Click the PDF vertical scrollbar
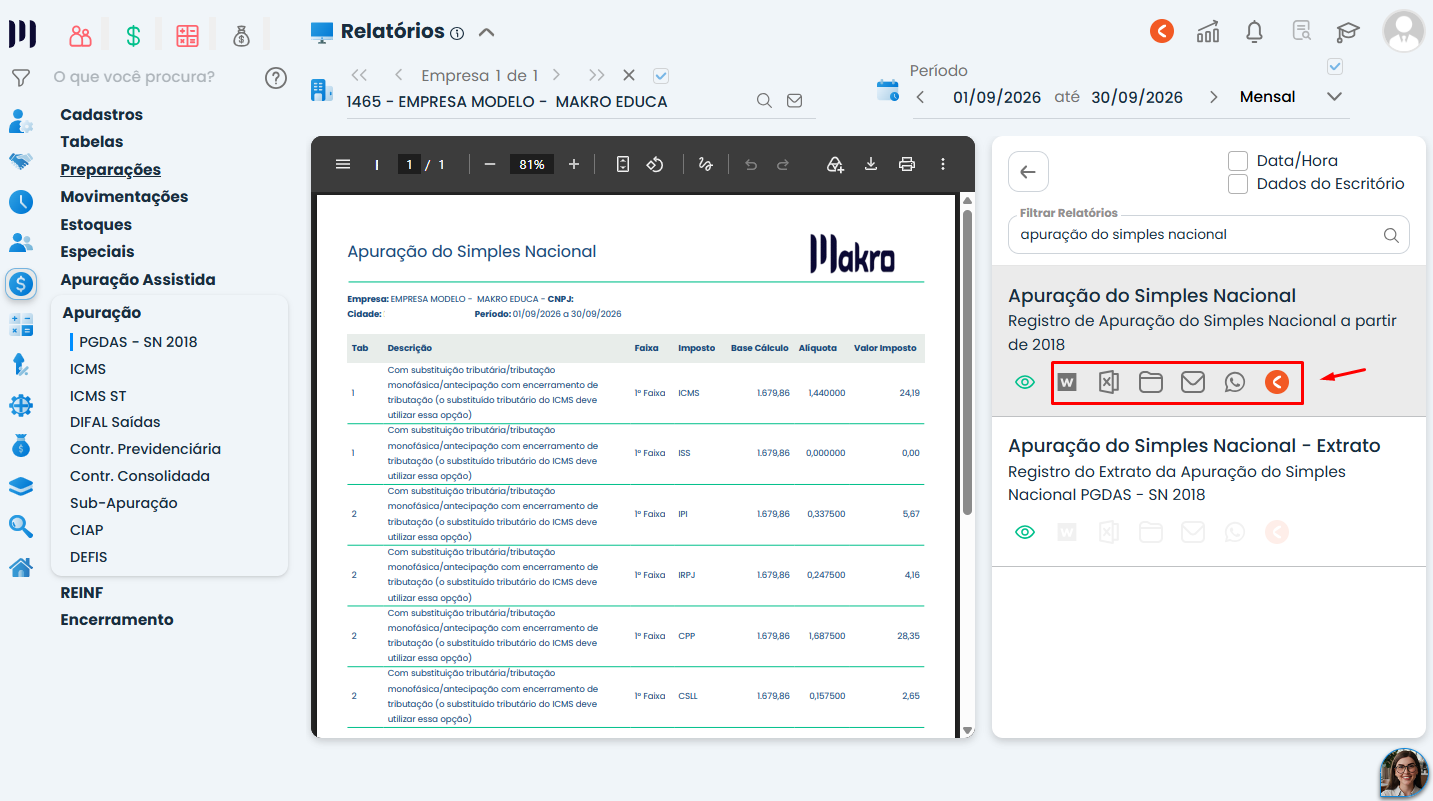This screenshot has height=801, width=1433. [967, 362]
